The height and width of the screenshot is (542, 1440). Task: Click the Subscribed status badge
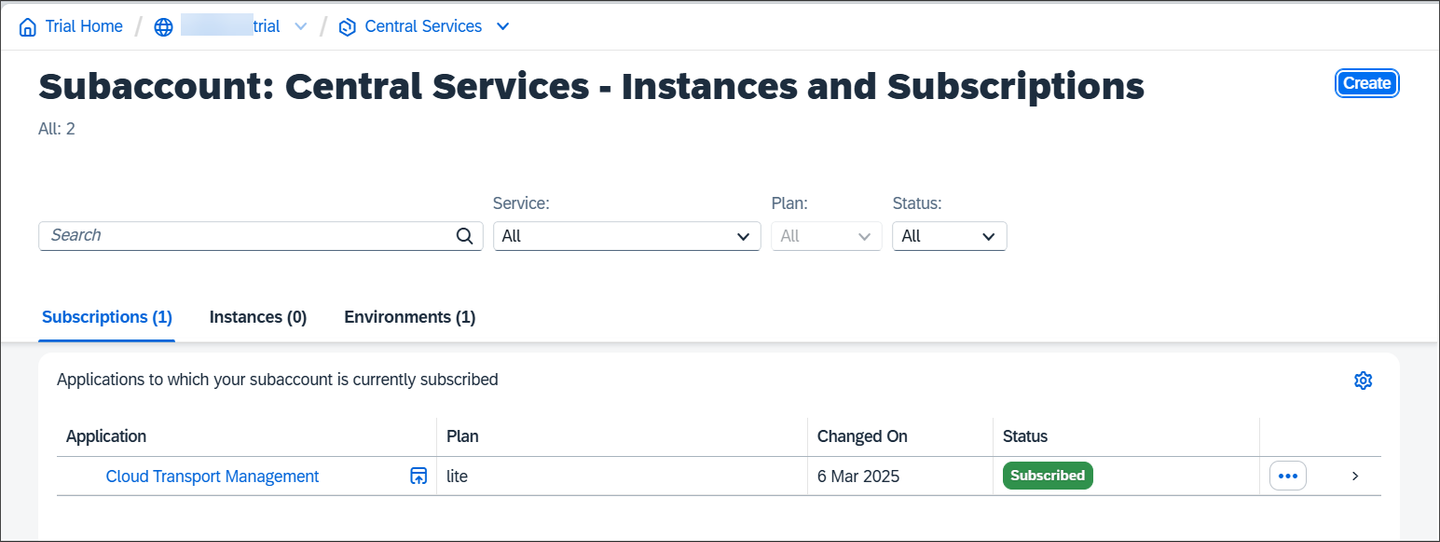coord(1048,476)
